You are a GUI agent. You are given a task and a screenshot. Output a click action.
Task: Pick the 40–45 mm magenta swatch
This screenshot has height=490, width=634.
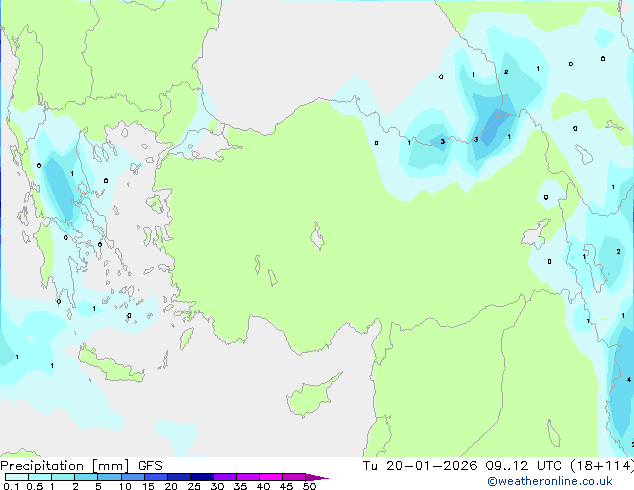271,477
